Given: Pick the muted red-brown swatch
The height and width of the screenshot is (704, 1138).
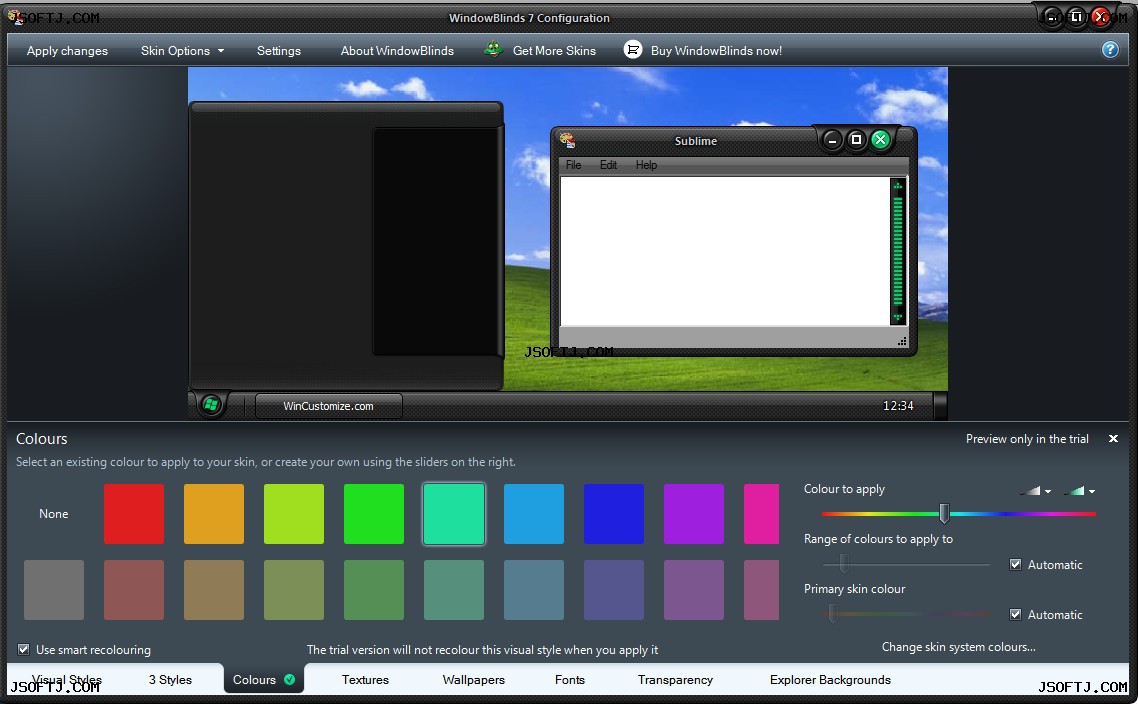Looking at the screenshot, I should point(134,590).
